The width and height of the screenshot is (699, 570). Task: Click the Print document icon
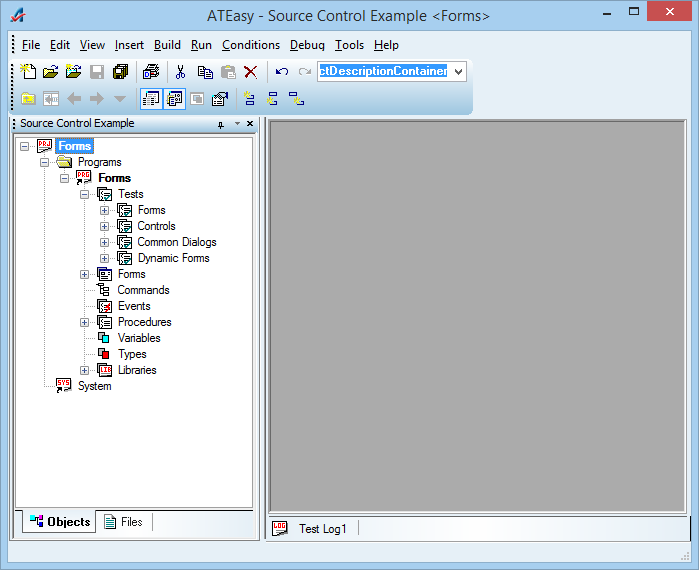pyautogui.click(x=151, y=72)
